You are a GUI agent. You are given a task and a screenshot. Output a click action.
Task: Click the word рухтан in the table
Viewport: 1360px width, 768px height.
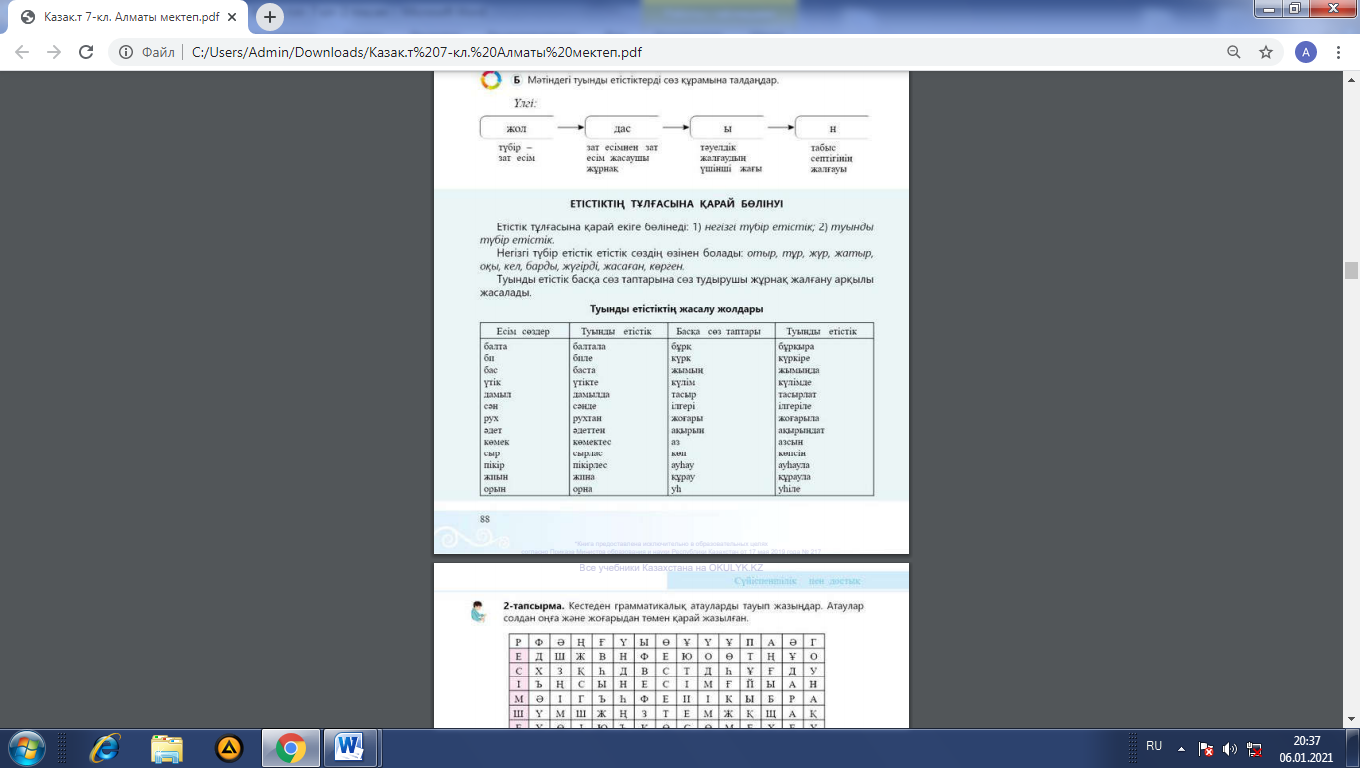pyautogui.click(x=589, y=418)
